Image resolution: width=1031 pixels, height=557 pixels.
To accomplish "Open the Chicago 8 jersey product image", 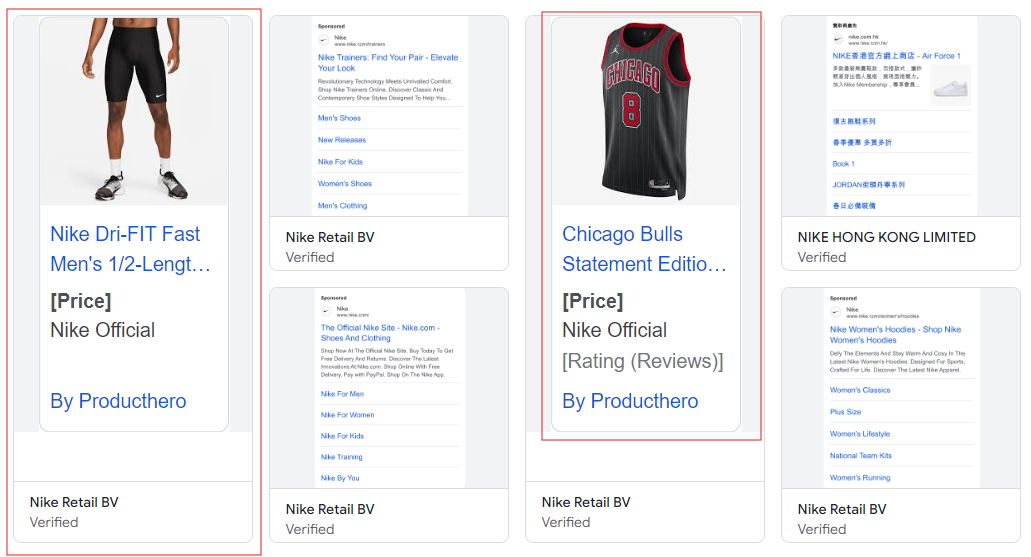I will click(x=646, y=110).
